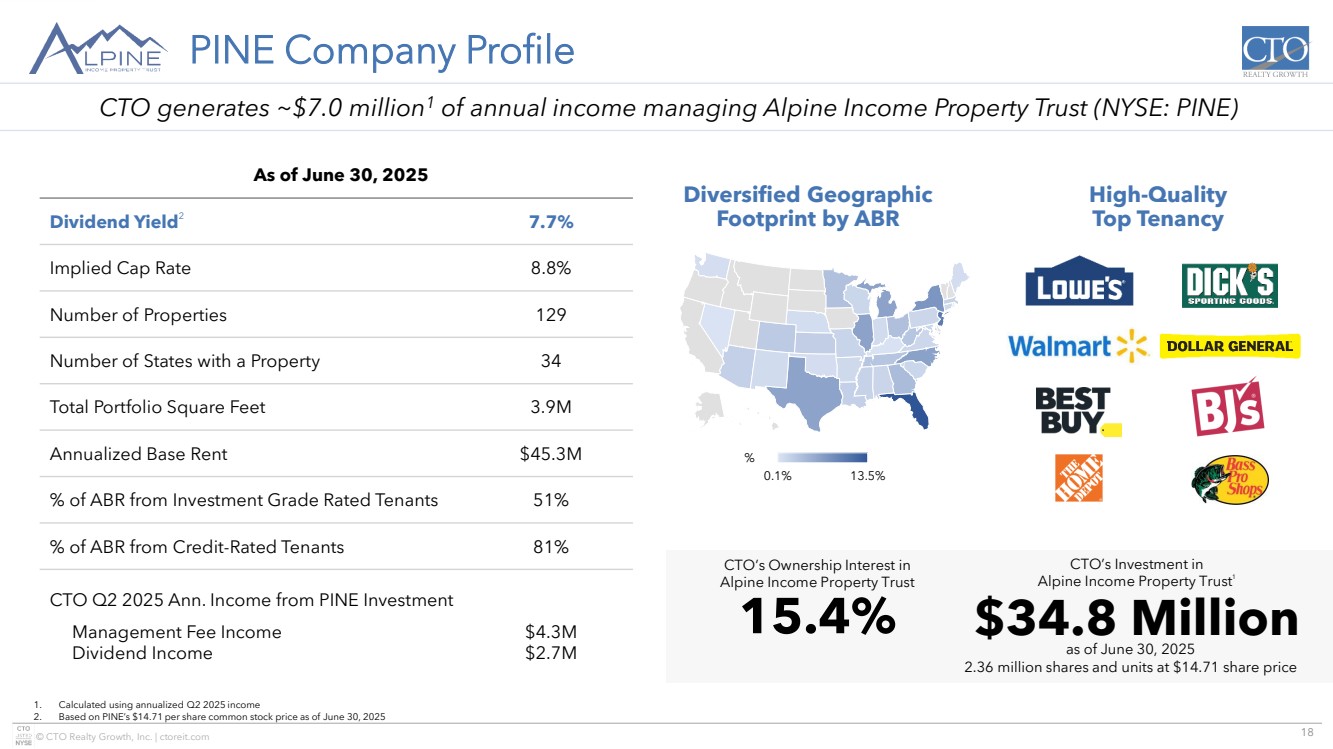
Task: Click the CTO Realty Growth logo
Action: [x=1274, y=52]
